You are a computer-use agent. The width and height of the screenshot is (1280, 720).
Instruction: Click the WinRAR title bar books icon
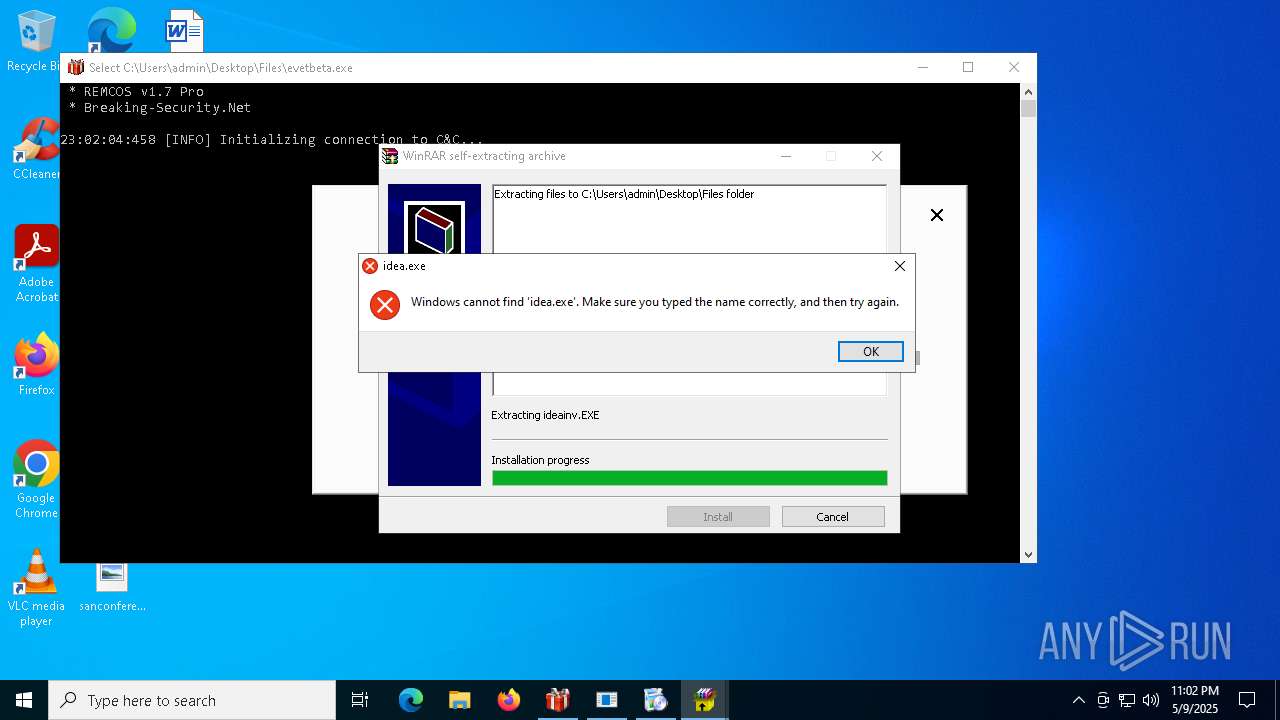390,156
